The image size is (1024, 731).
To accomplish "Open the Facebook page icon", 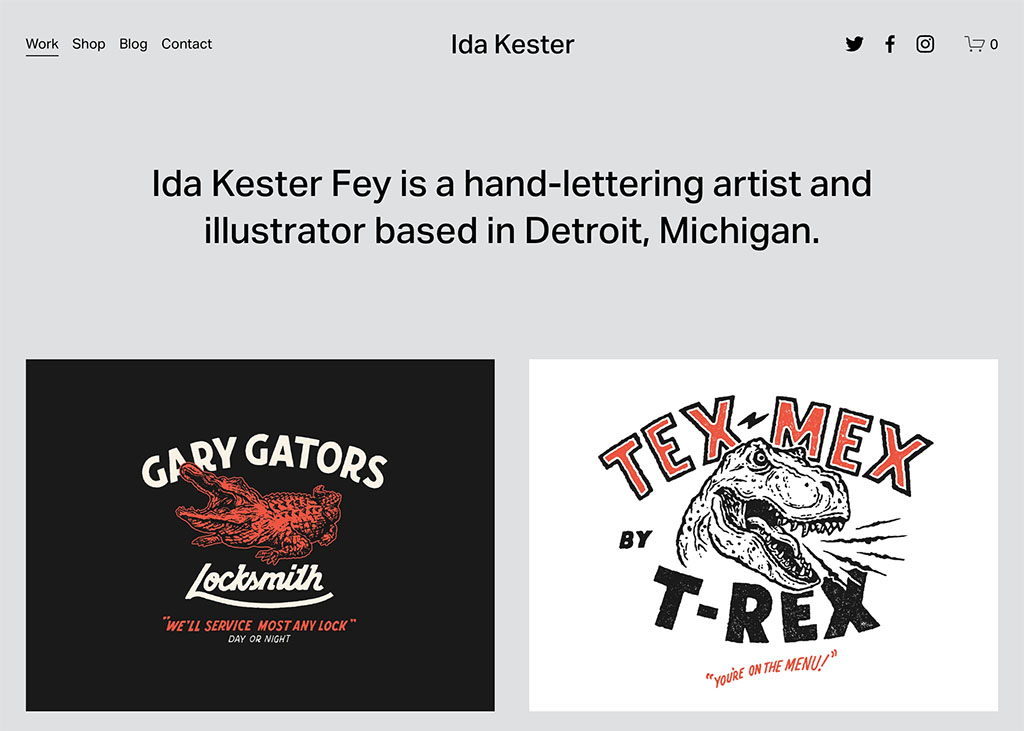I will click(889, 44).
